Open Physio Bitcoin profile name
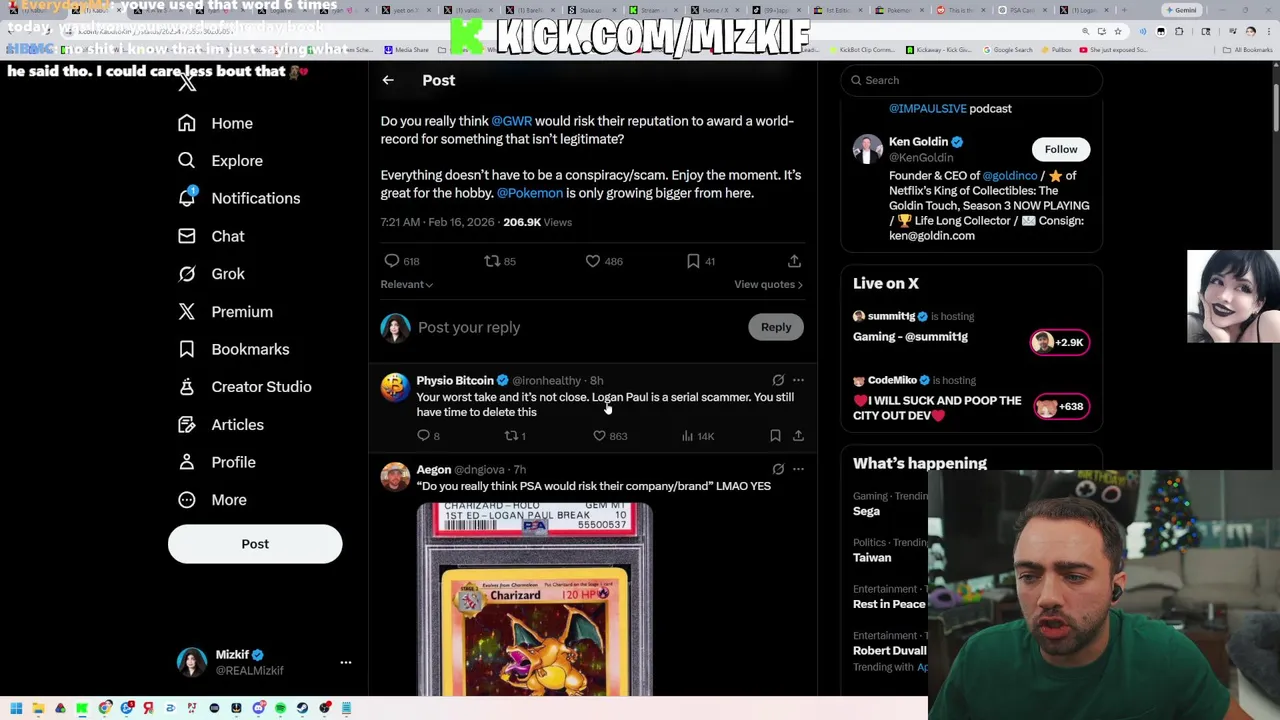 tap(455, 380)
